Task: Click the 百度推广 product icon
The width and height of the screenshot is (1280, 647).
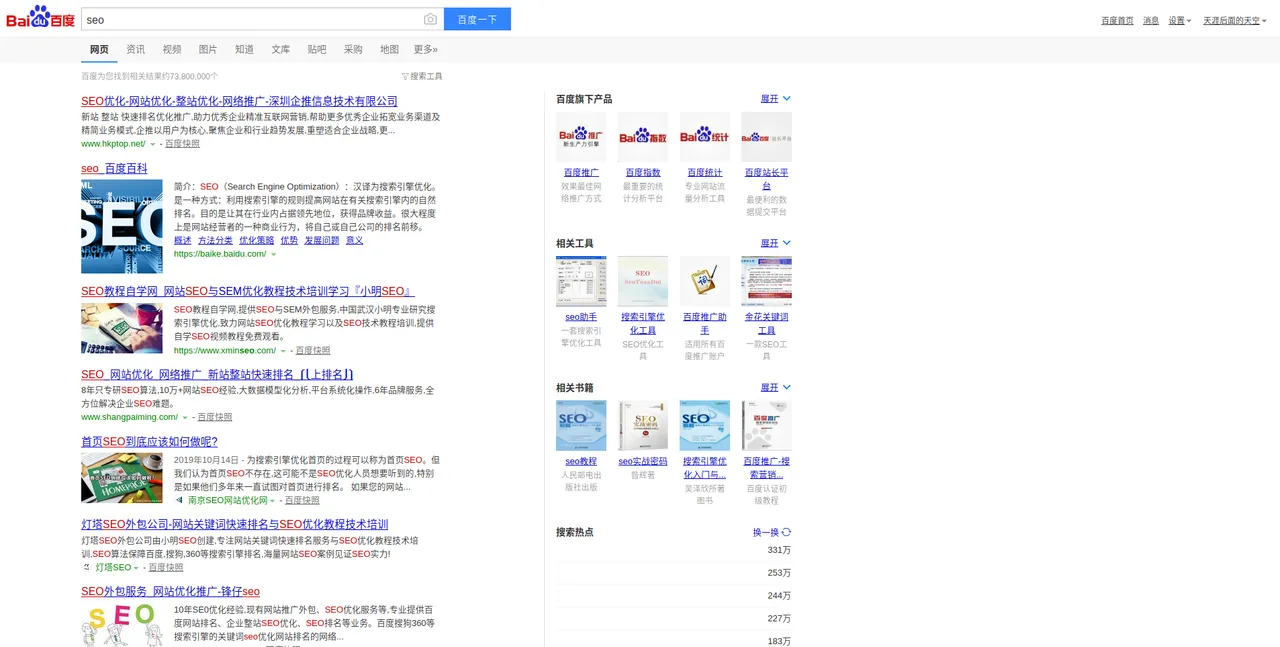Action: click(581, 137)
